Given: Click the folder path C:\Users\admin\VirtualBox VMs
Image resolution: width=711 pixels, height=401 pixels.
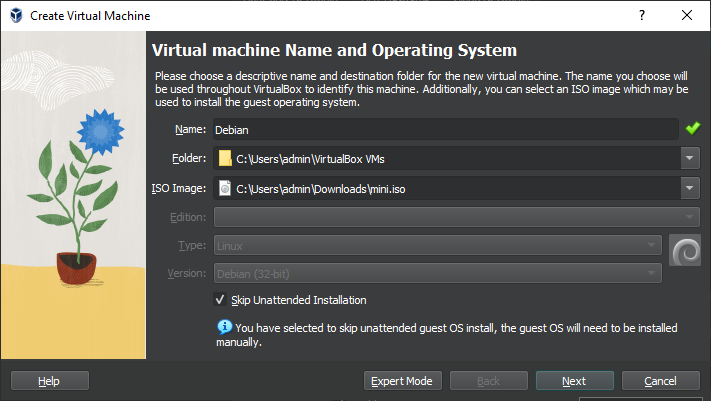Looking at the screenshot, I should coord(310,159).
